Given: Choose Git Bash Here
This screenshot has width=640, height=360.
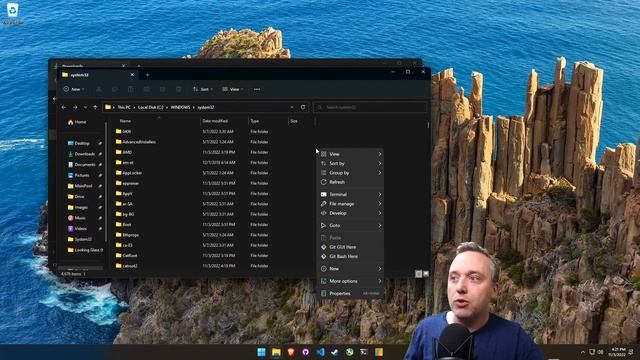Looking at the screenshot, I should (351, 256).
